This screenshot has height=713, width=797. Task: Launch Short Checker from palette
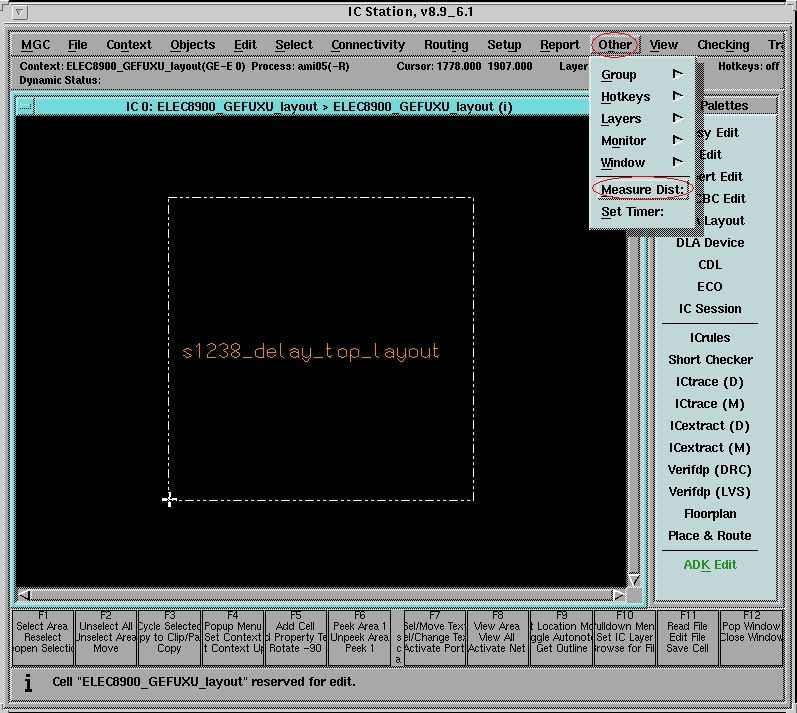710,360
